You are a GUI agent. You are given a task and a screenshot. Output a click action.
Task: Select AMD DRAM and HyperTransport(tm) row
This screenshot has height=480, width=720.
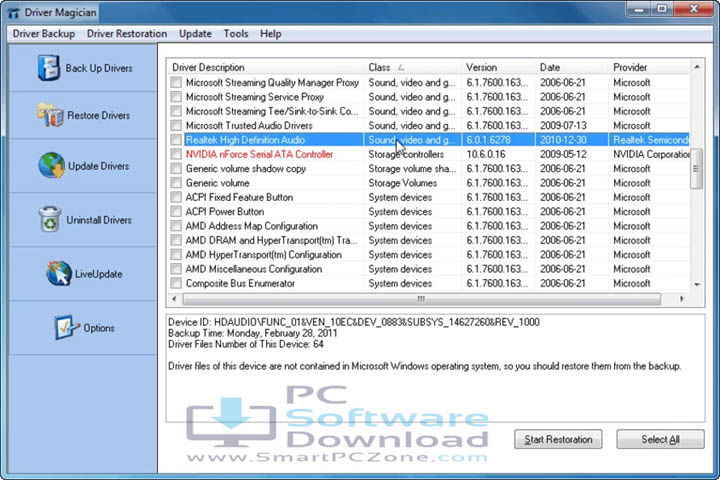pyautogui.click(x=429, y=240)
